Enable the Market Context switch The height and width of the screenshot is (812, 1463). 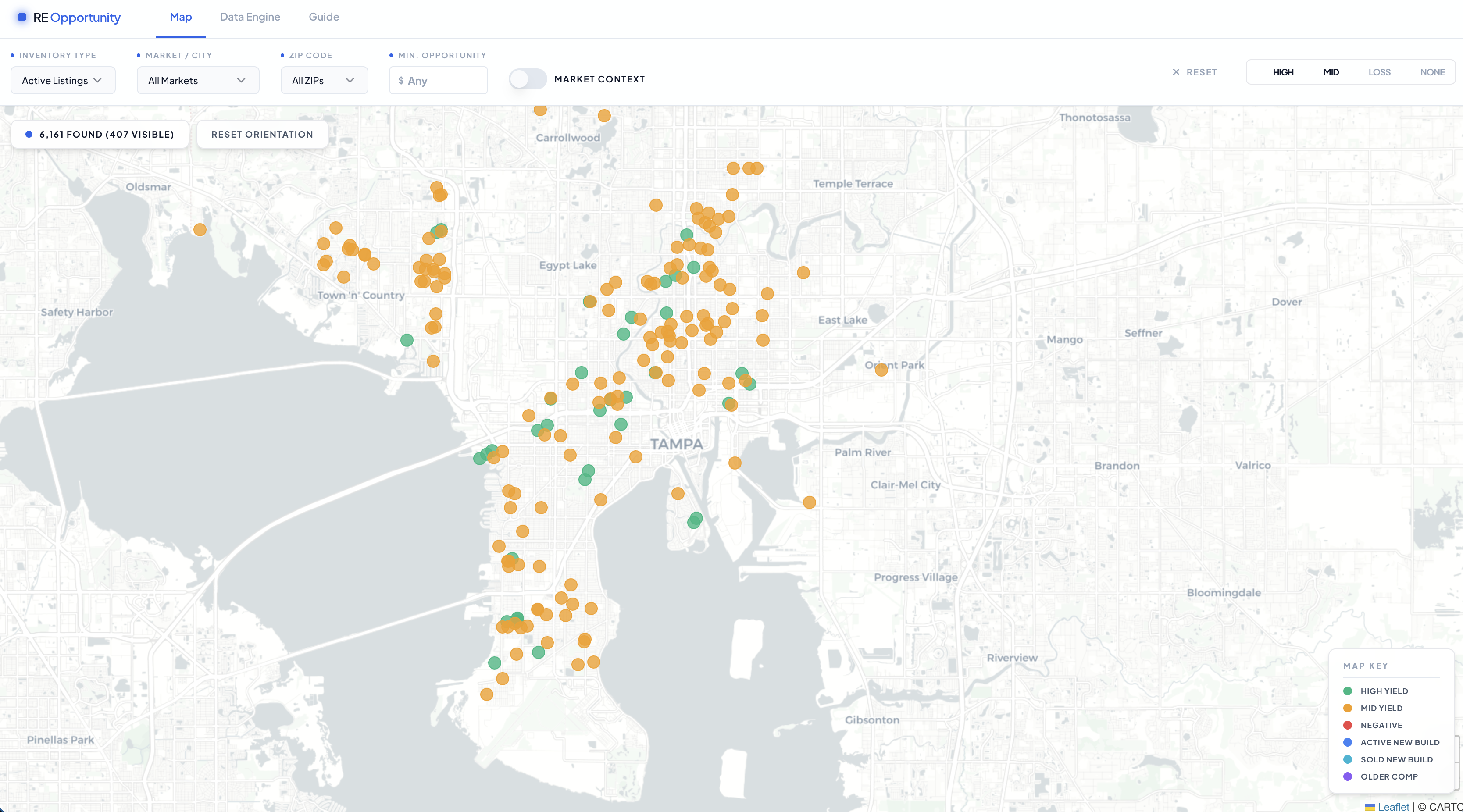(527, 79)
